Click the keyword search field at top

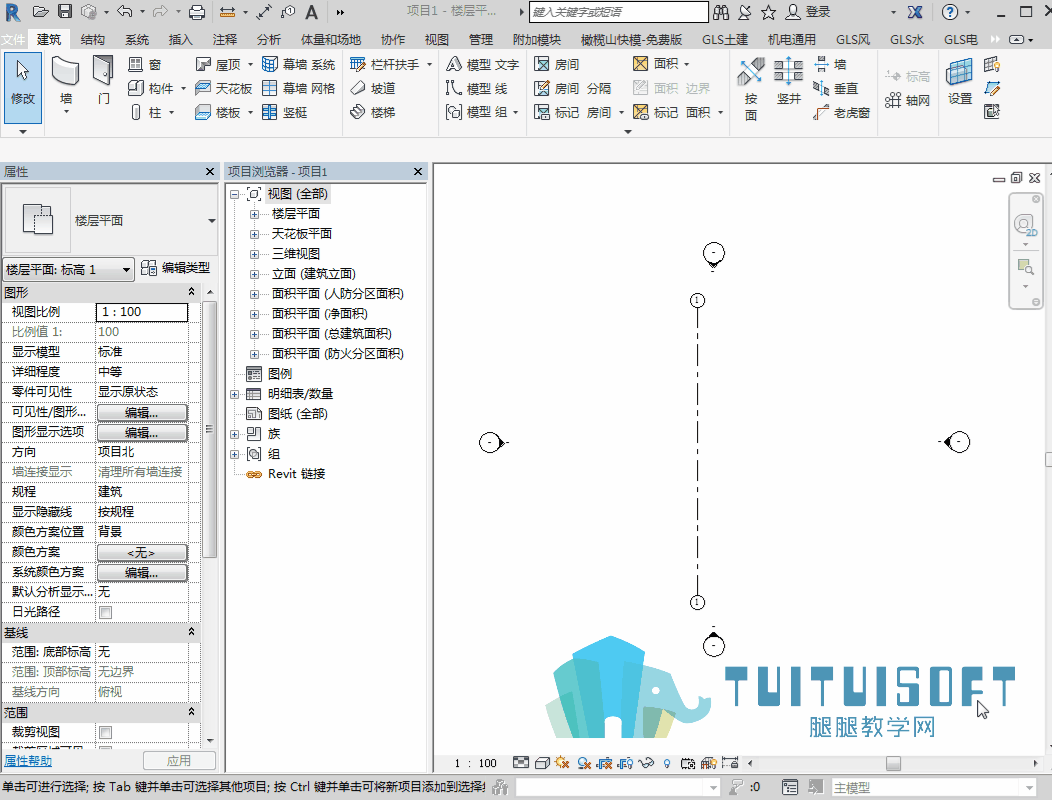[619, 12]
